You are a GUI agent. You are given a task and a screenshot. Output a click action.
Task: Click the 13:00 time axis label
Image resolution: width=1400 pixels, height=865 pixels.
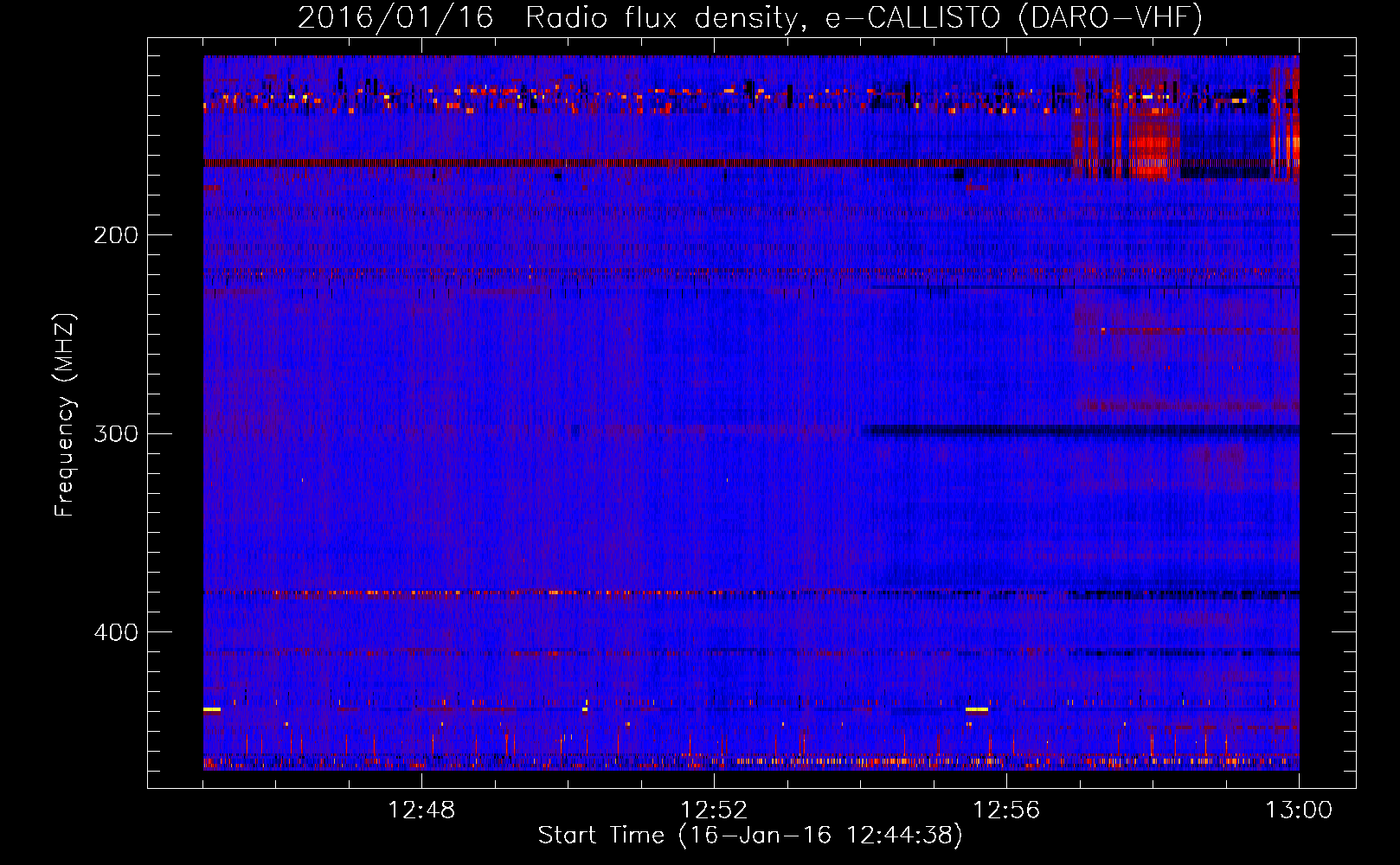[1299, 811]
